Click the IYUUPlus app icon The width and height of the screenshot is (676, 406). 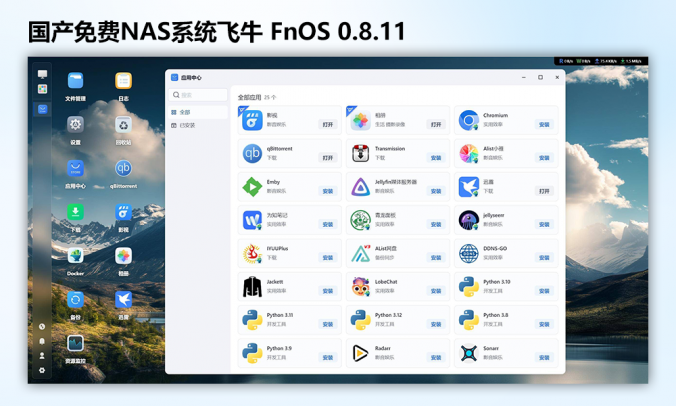(252, 253)
